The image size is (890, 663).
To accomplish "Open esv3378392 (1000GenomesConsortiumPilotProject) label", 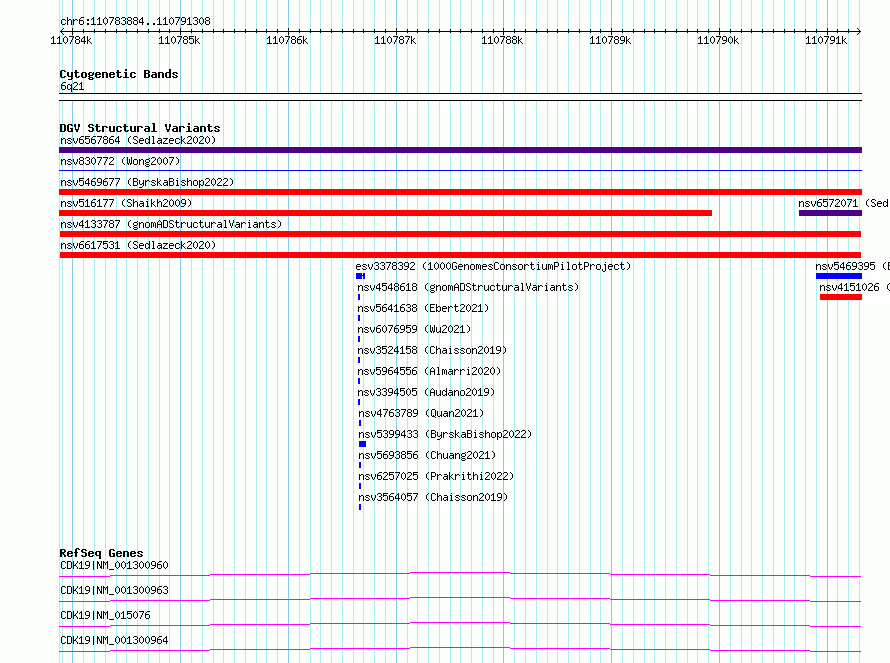I will click(x=493, y=266).
